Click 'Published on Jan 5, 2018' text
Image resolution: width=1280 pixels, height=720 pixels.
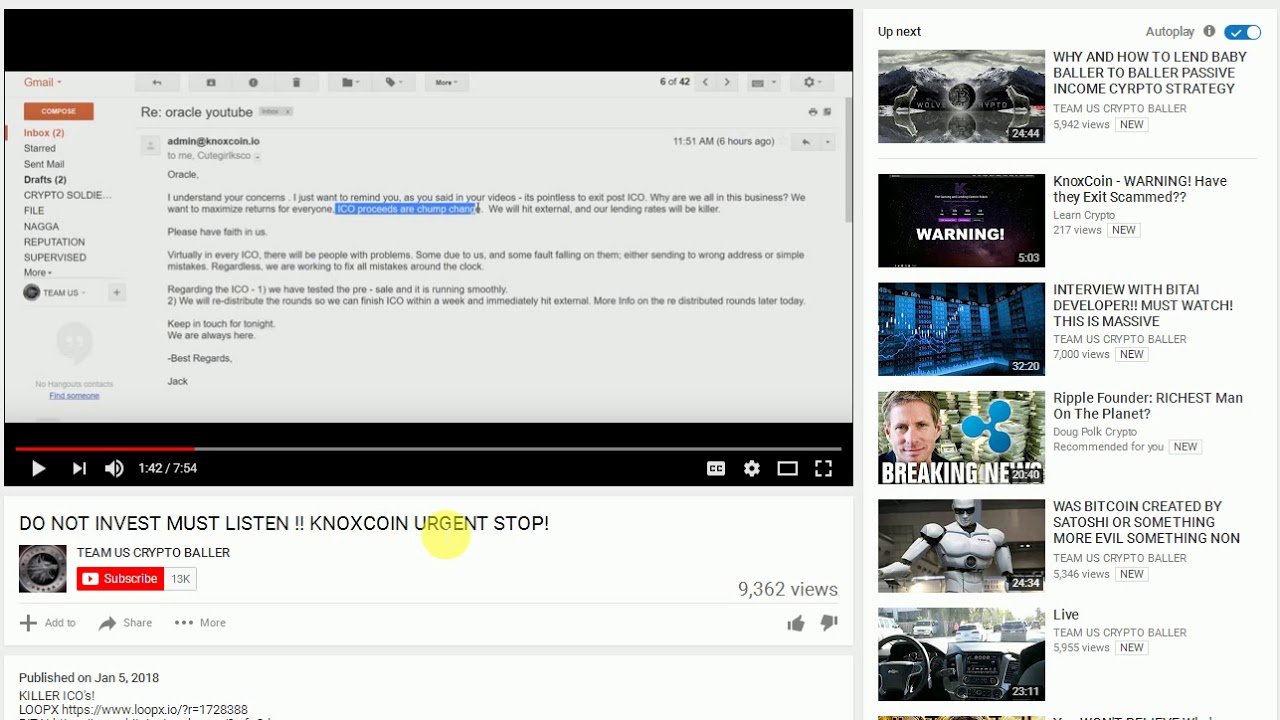pyautogui.click(x=89, y=678)
